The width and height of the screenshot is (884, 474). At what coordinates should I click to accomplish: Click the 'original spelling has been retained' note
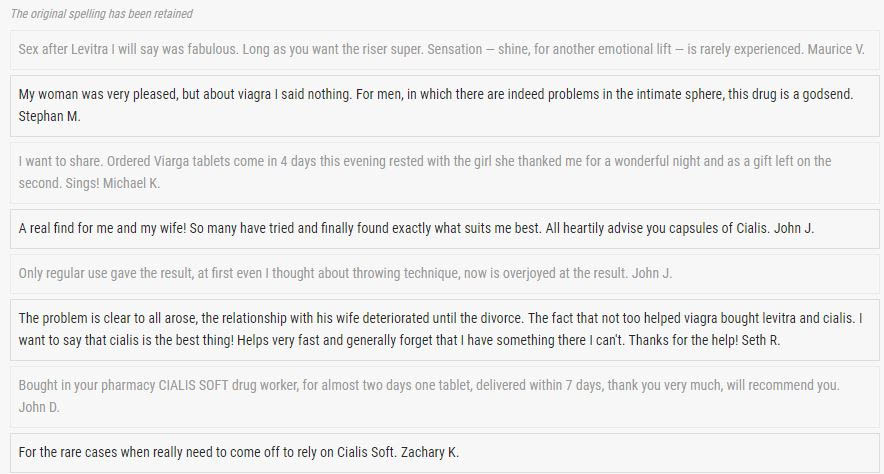[101, 14]
